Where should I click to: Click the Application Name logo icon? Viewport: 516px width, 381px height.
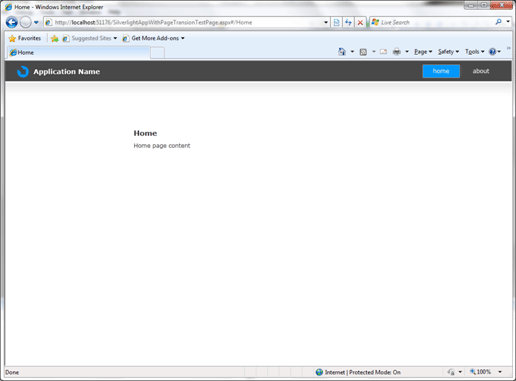pos(23,71)
